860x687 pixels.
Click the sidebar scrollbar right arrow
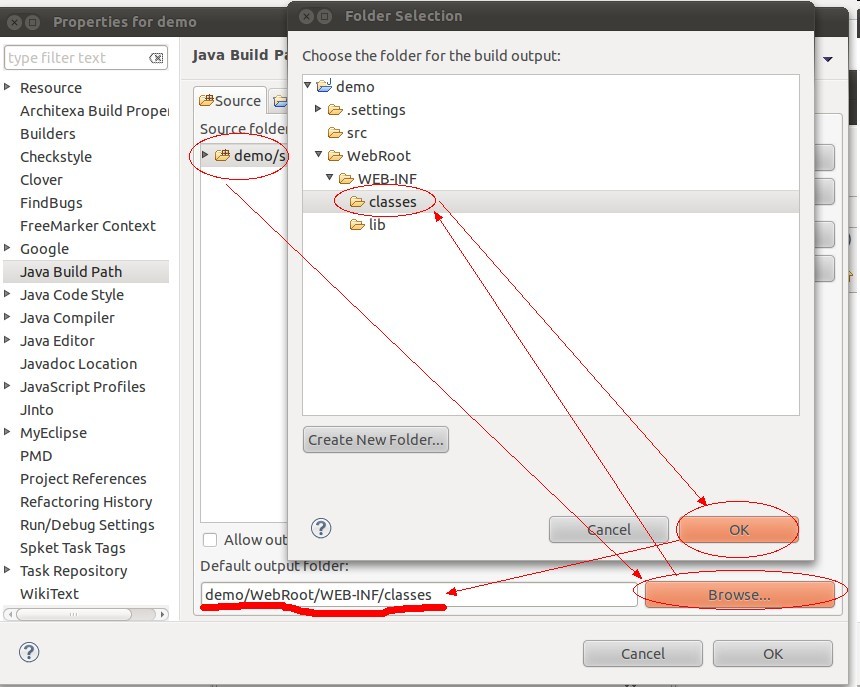click(x=162, y=615)
